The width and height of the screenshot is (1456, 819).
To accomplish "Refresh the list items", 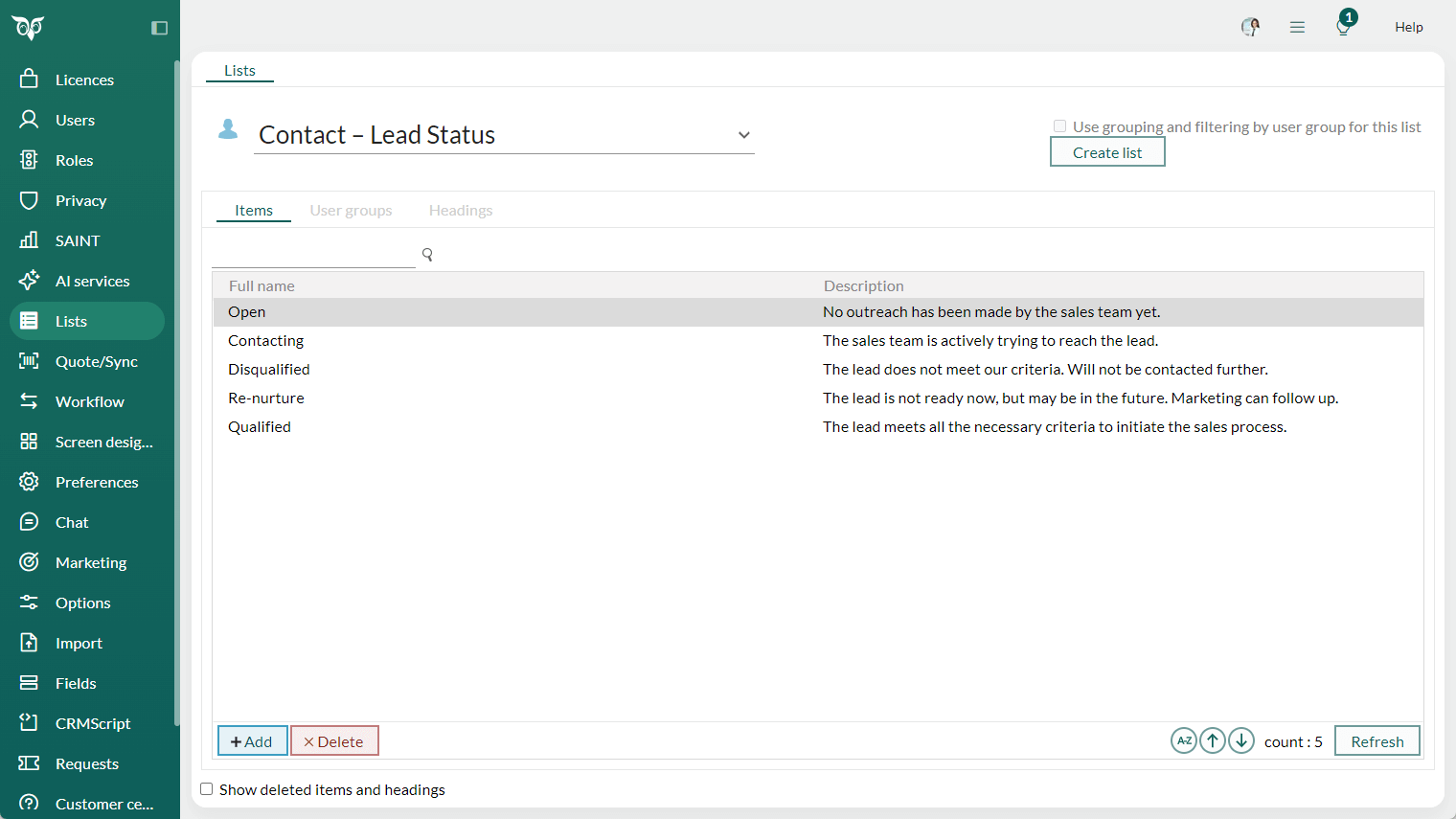I will [x=1376, y=739].
